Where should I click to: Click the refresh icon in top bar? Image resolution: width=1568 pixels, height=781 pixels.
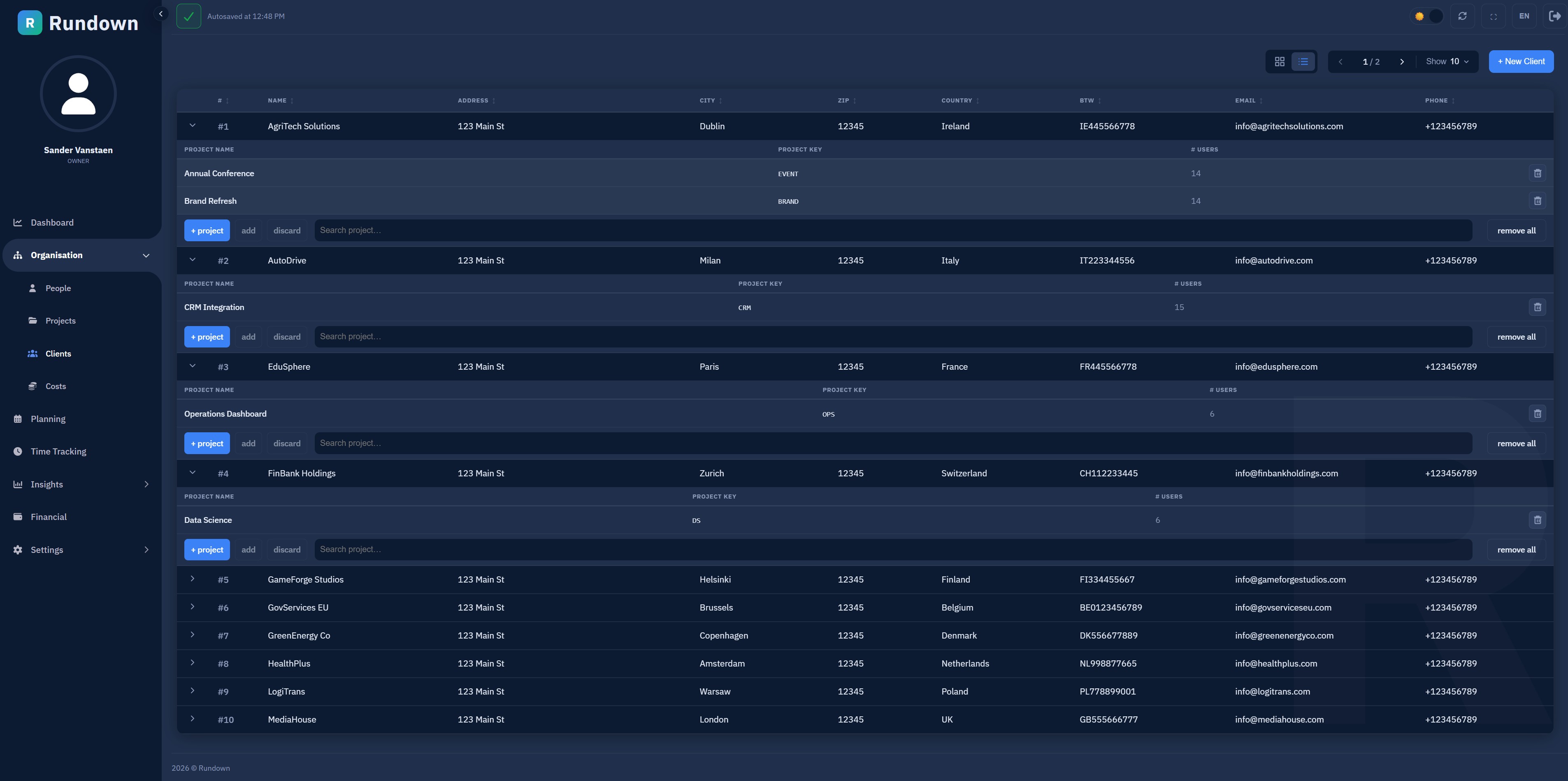(x=1462, y=16)
